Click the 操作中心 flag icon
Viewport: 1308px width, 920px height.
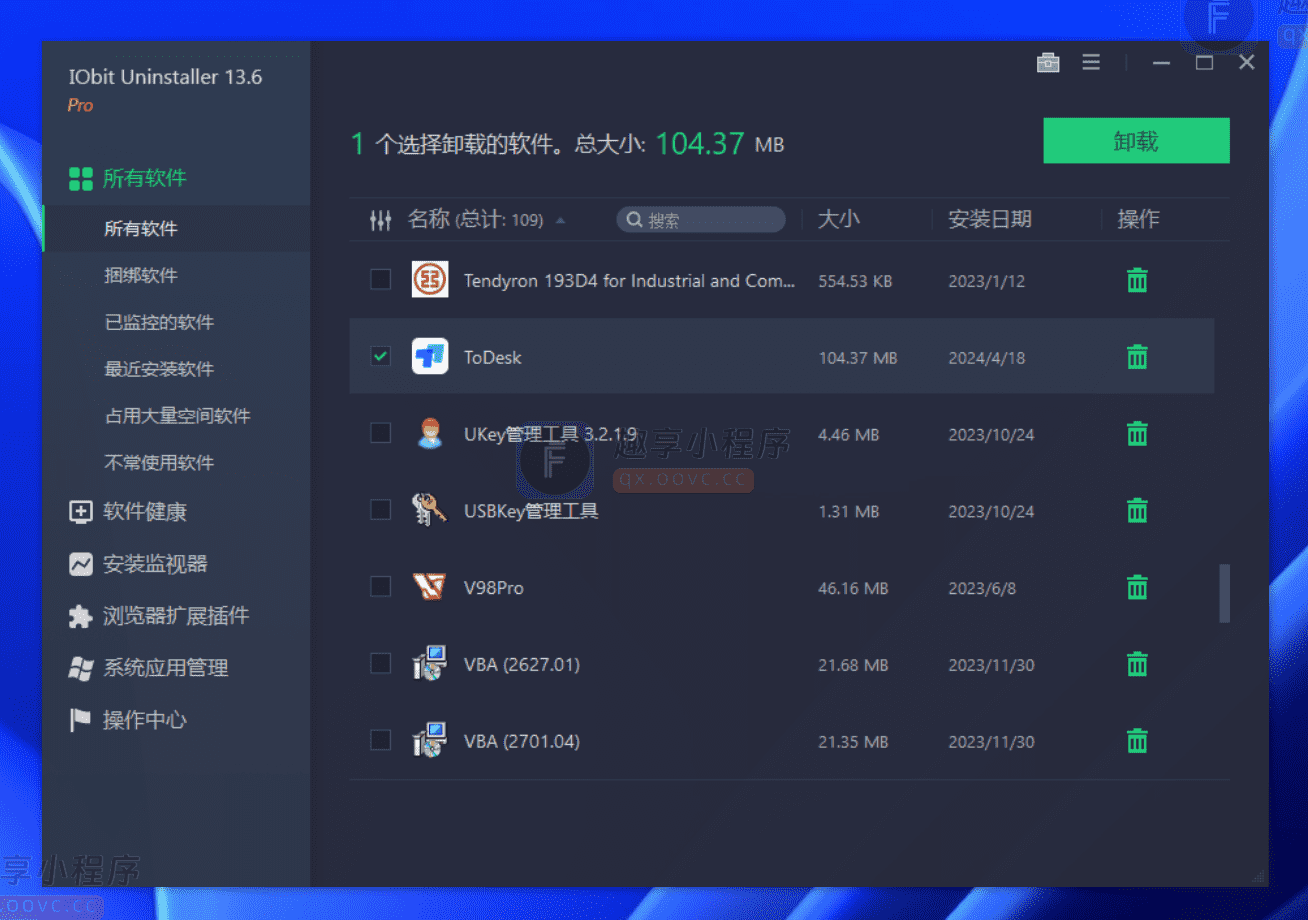[x=80, y=720]
